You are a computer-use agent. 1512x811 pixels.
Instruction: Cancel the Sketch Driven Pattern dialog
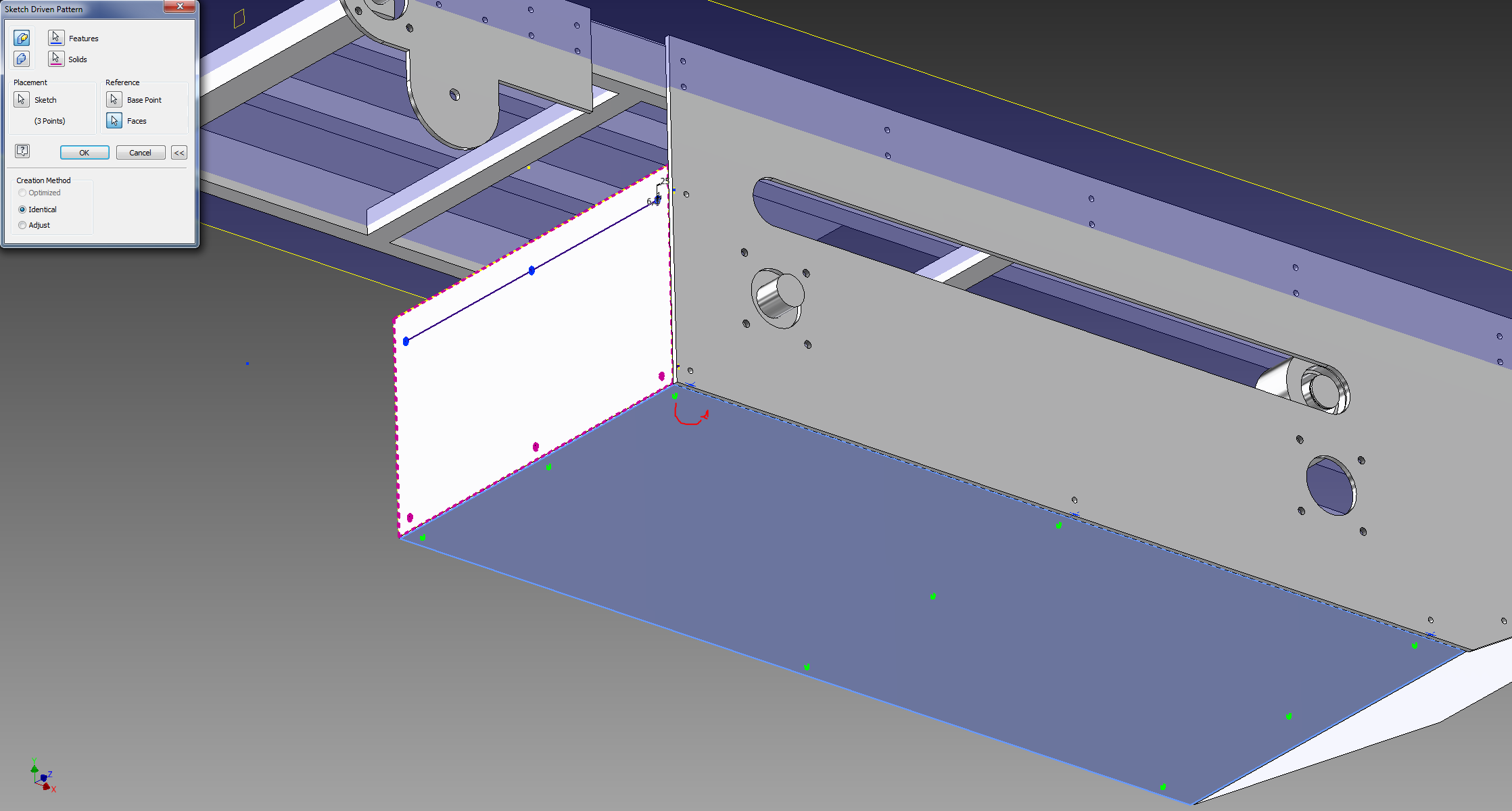coord(141,153)
